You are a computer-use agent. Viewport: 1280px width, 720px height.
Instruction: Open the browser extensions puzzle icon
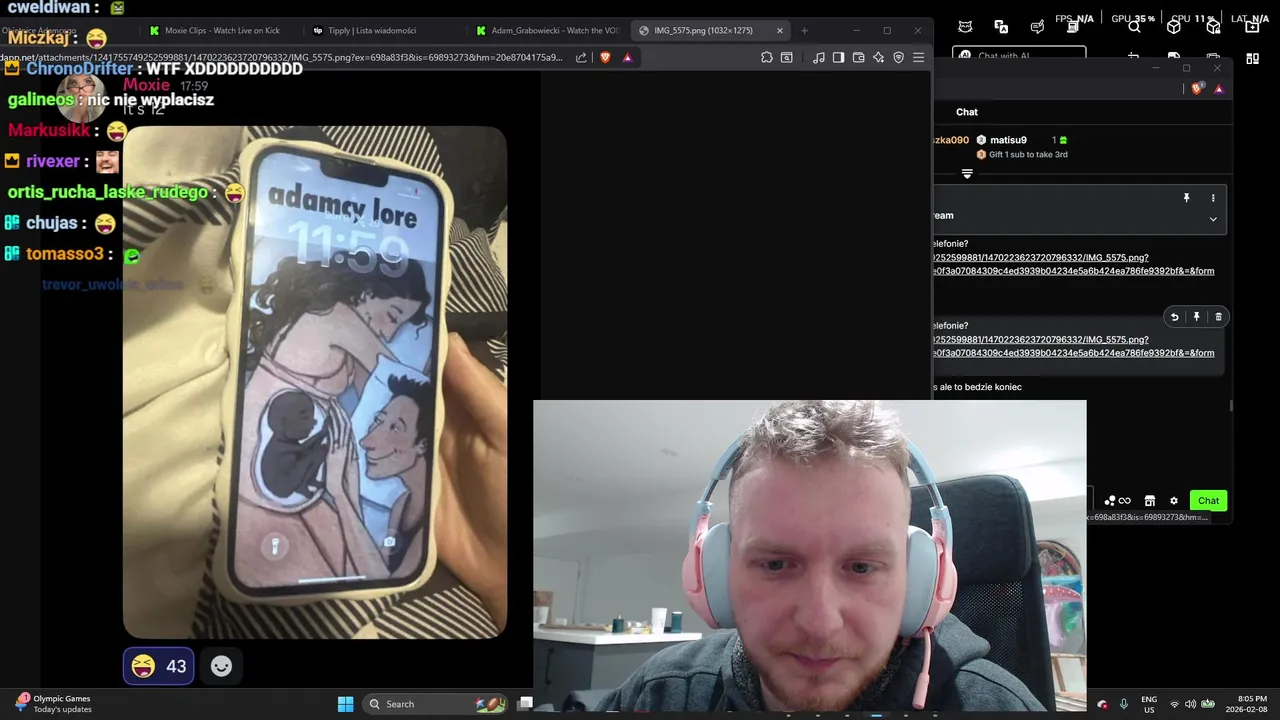(x=767, y=57)
